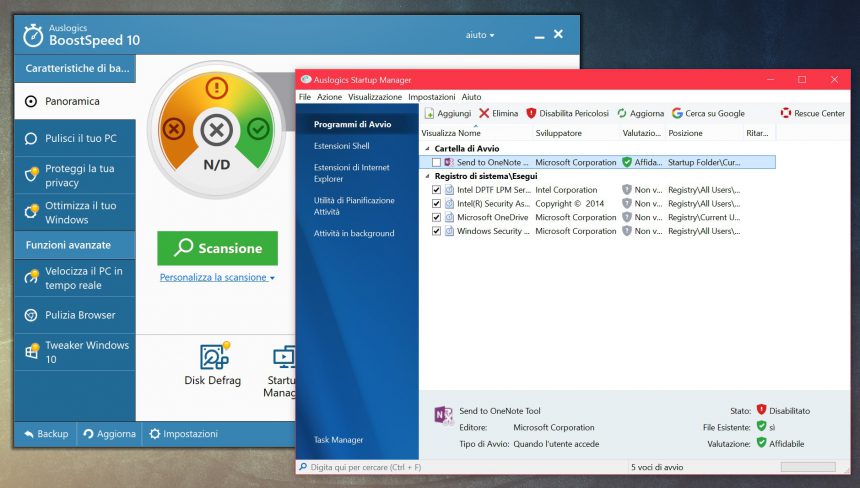Collapse Registro di sistema\Esegui group
This screenshot has height=488, width=860.
(427, 176)
